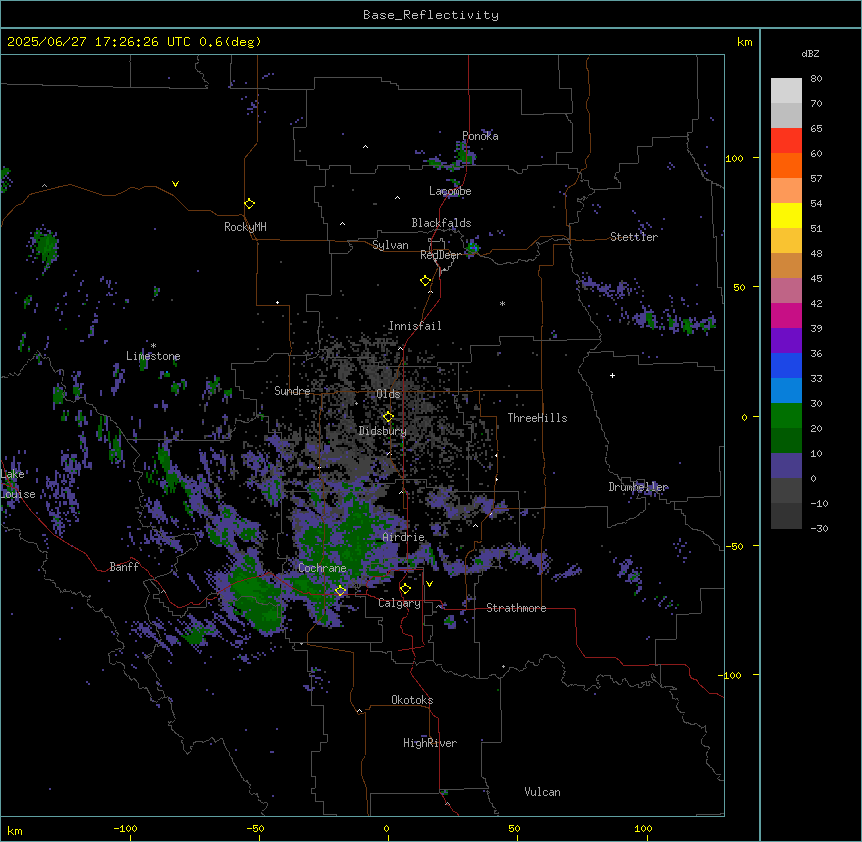Click the light orange 57-54 dBZ swatch
This screenshot has width=862, height=842.
click(786, 191)
